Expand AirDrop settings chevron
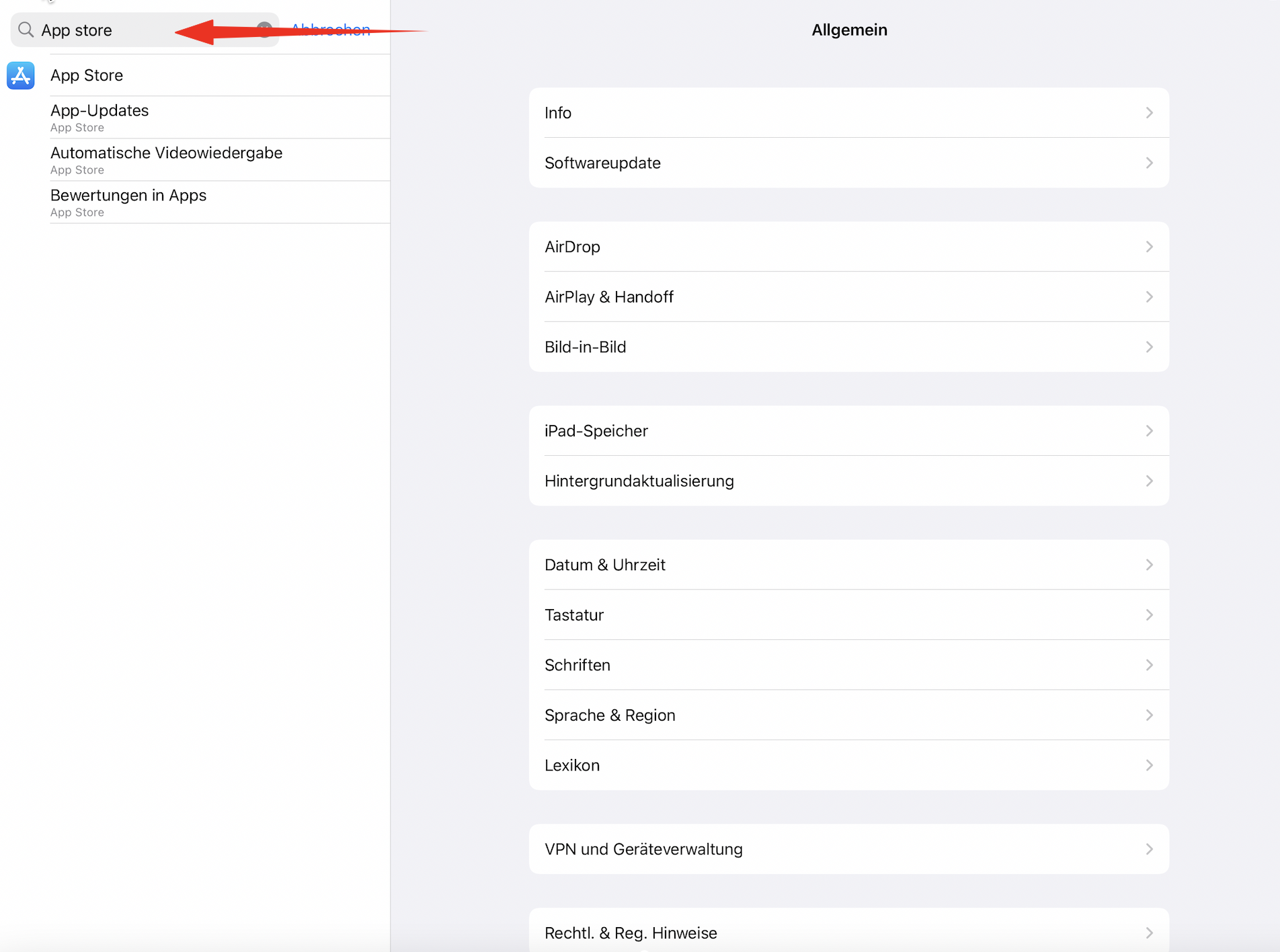Screen dimensions: 1280x952 pyautogui.click(x=1149, y=247)
